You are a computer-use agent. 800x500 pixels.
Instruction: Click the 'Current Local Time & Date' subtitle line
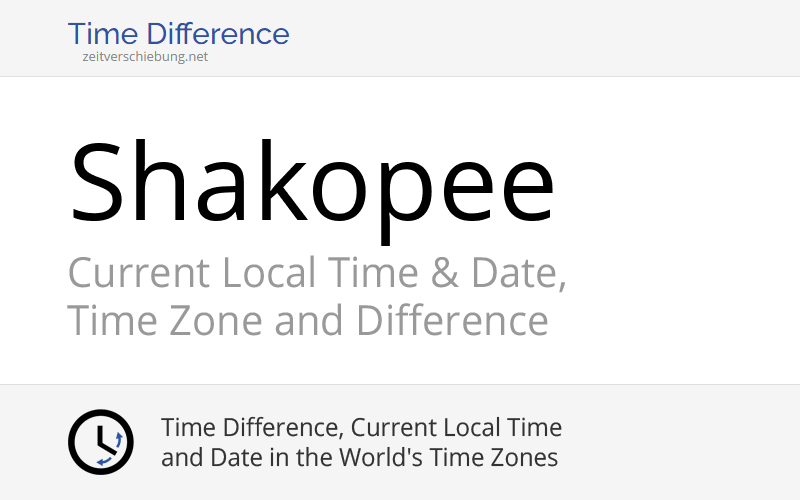pyautogui.click(x=317, y=273)
